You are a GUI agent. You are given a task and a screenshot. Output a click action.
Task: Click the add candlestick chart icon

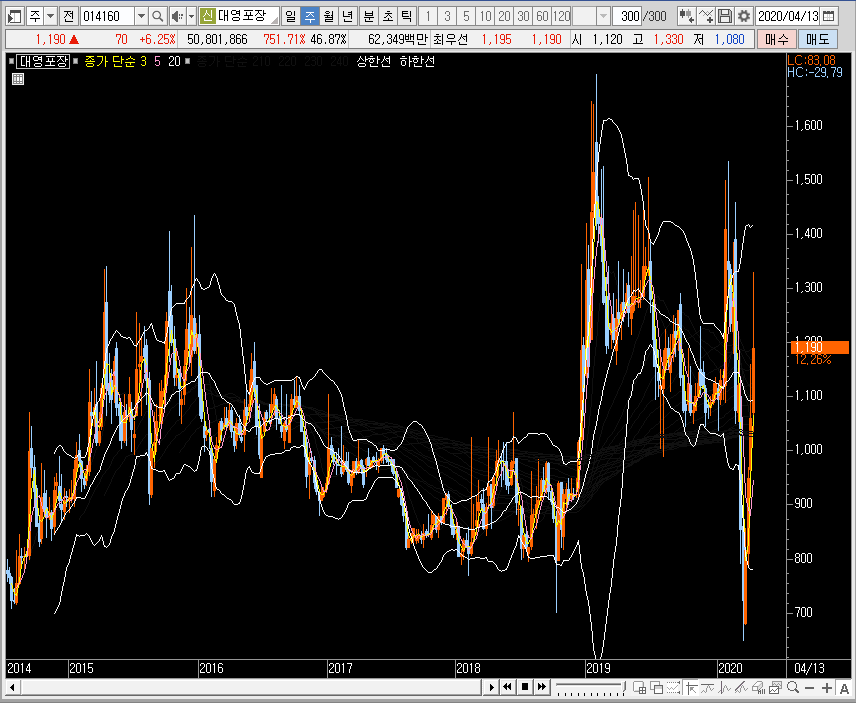click(x=686, y=16)
